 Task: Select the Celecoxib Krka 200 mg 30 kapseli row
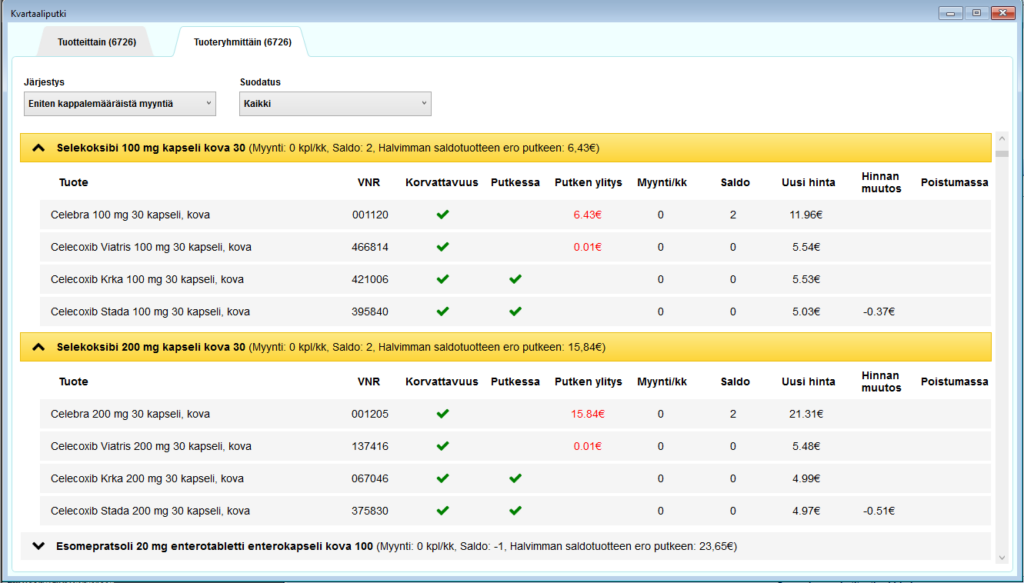(x=515, y=479)
